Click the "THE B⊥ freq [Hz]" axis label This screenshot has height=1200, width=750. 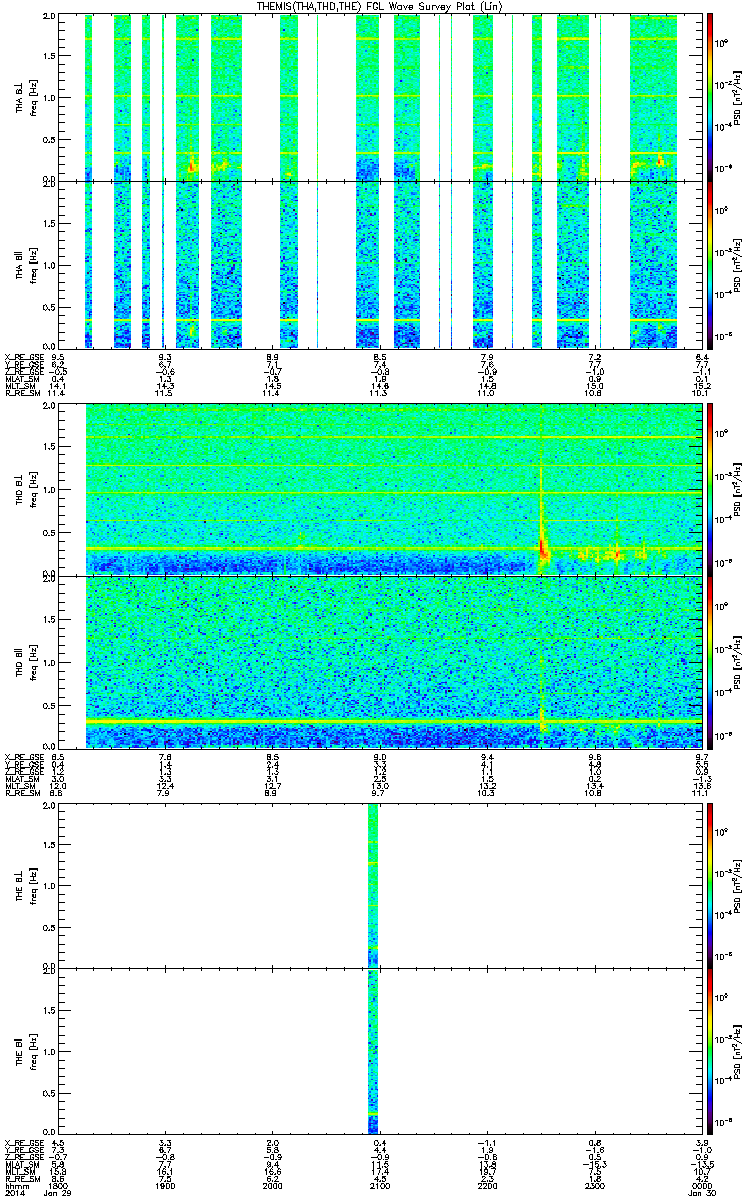[25, 885]
